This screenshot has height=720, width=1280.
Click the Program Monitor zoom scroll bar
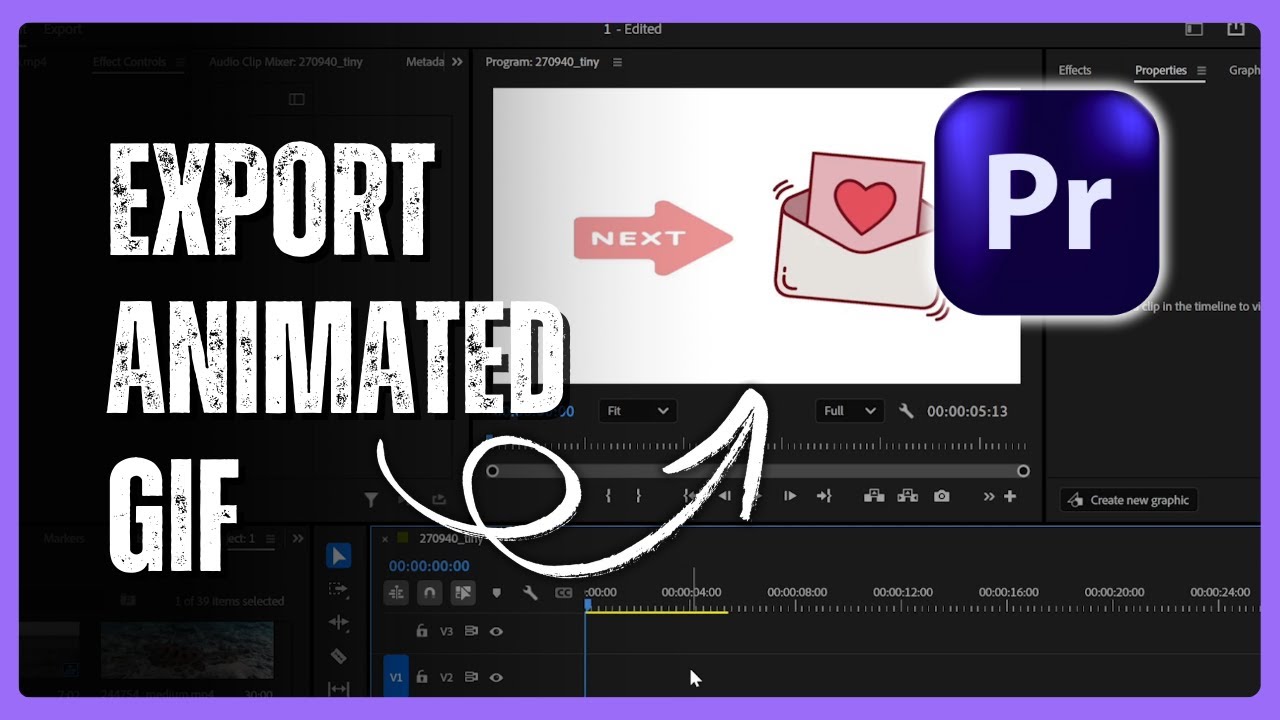[758, 470]
